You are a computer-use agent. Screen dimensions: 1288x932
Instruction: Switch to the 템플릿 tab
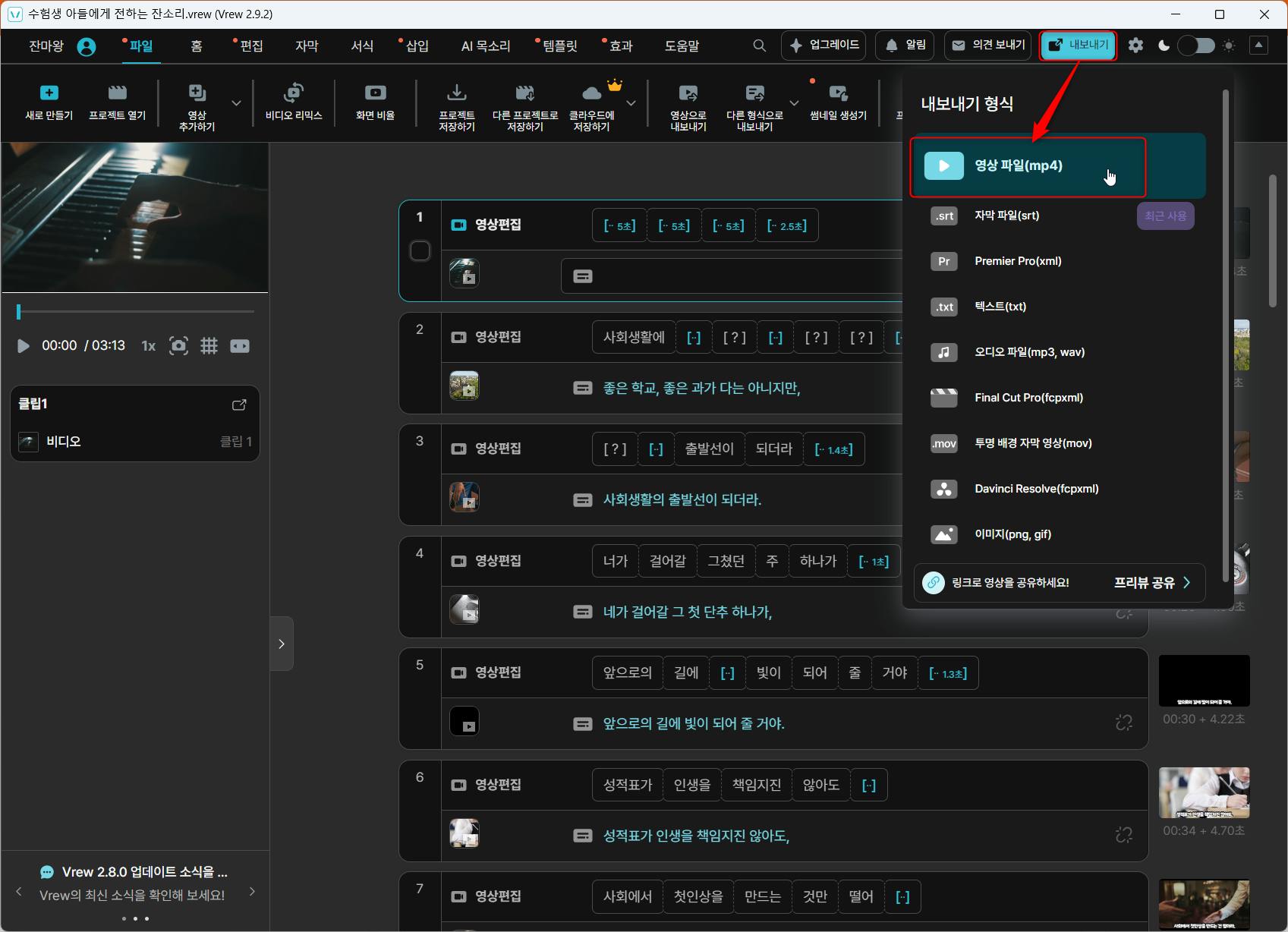tap(560, 46)
